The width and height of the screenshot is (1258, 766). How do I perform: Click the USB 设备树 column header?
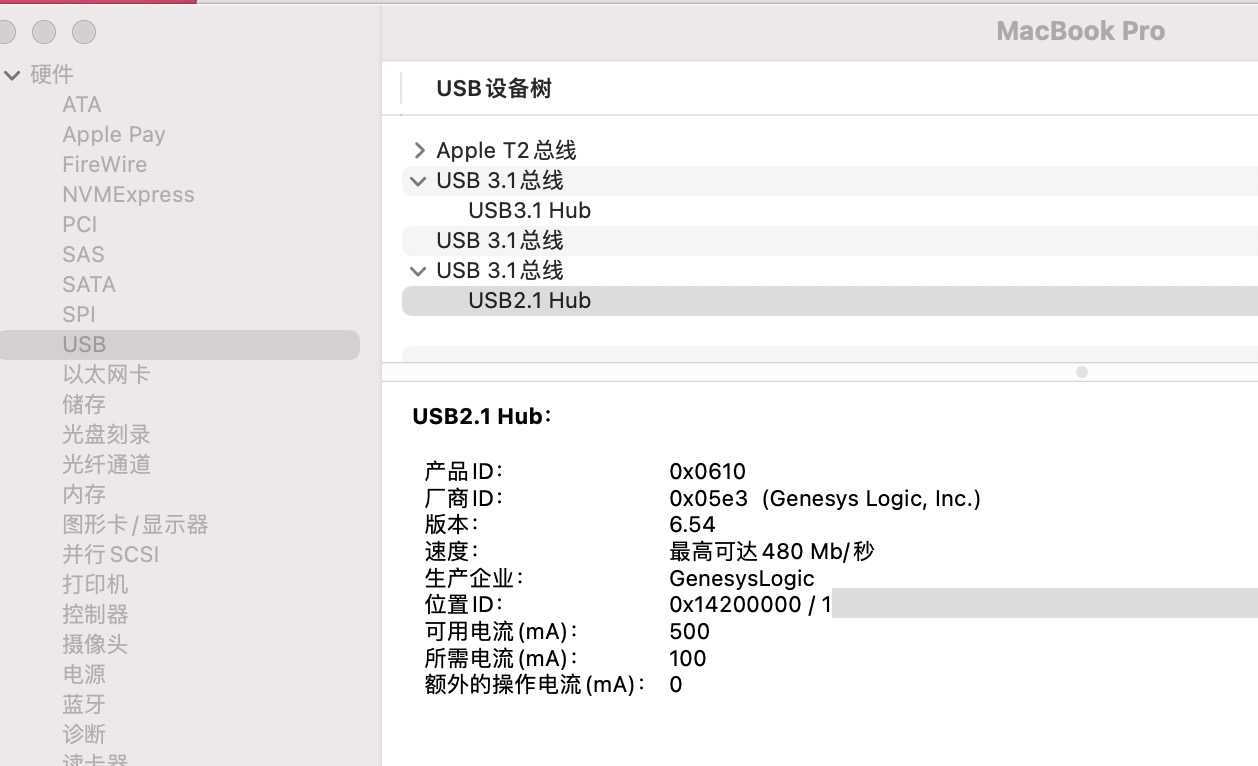click(494, 89)
